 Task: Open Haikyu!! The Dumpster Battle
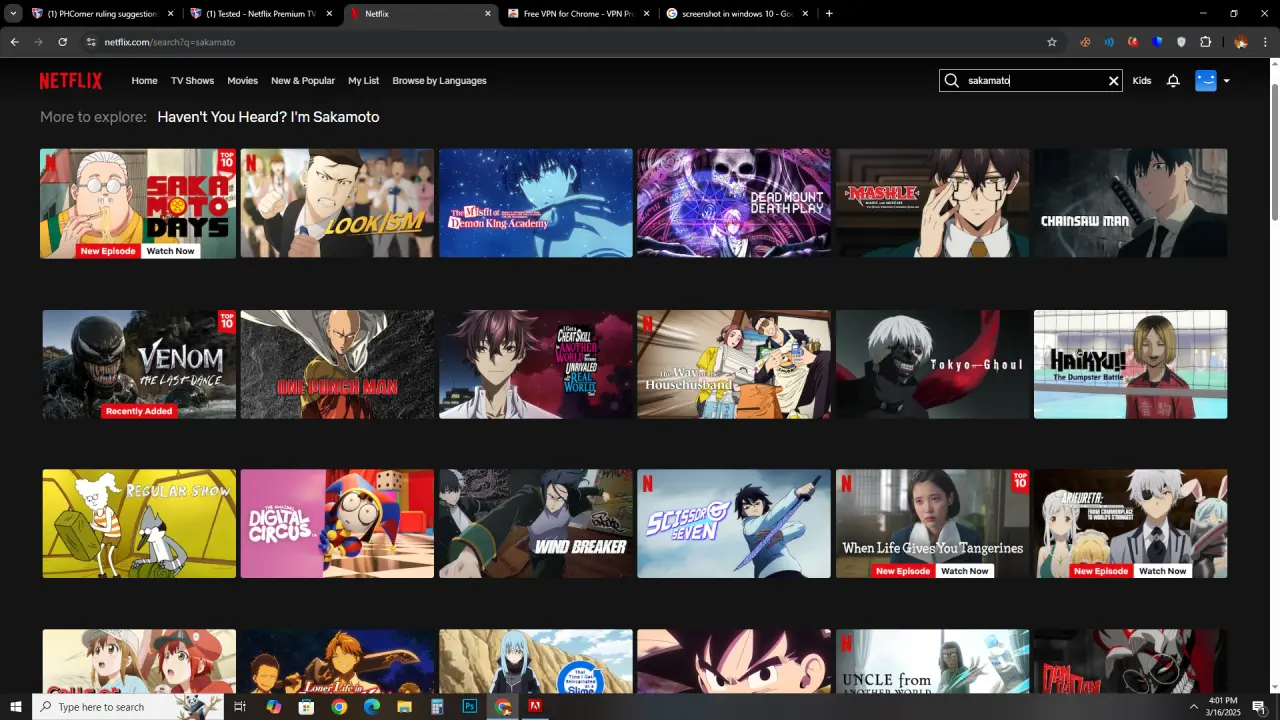pyautogui.click(x=1130, y=364)
